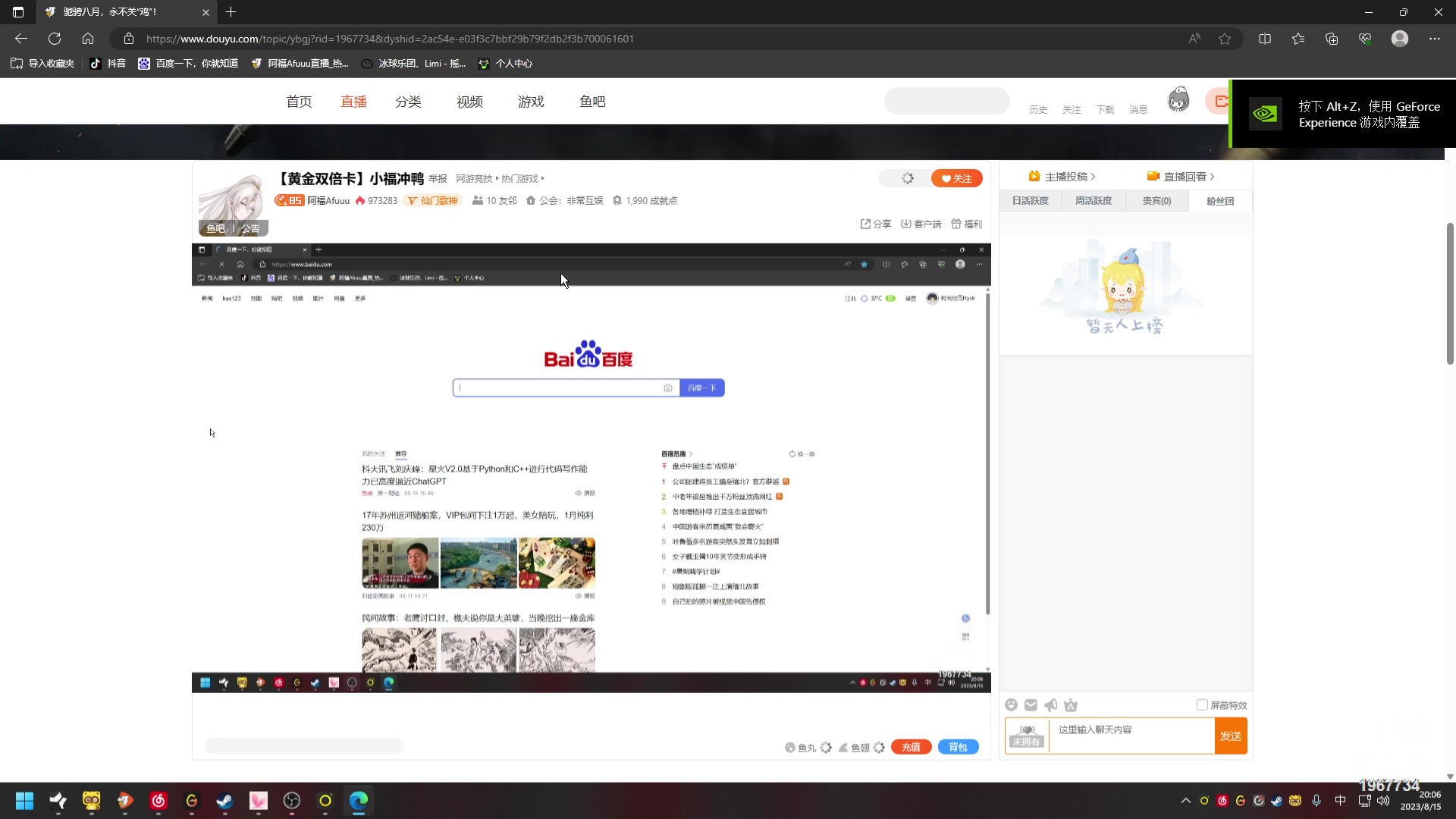Screen dimensions: 1456x819
Task: Open 直播回看 stream replays
Action: [x=1181, y=177]
